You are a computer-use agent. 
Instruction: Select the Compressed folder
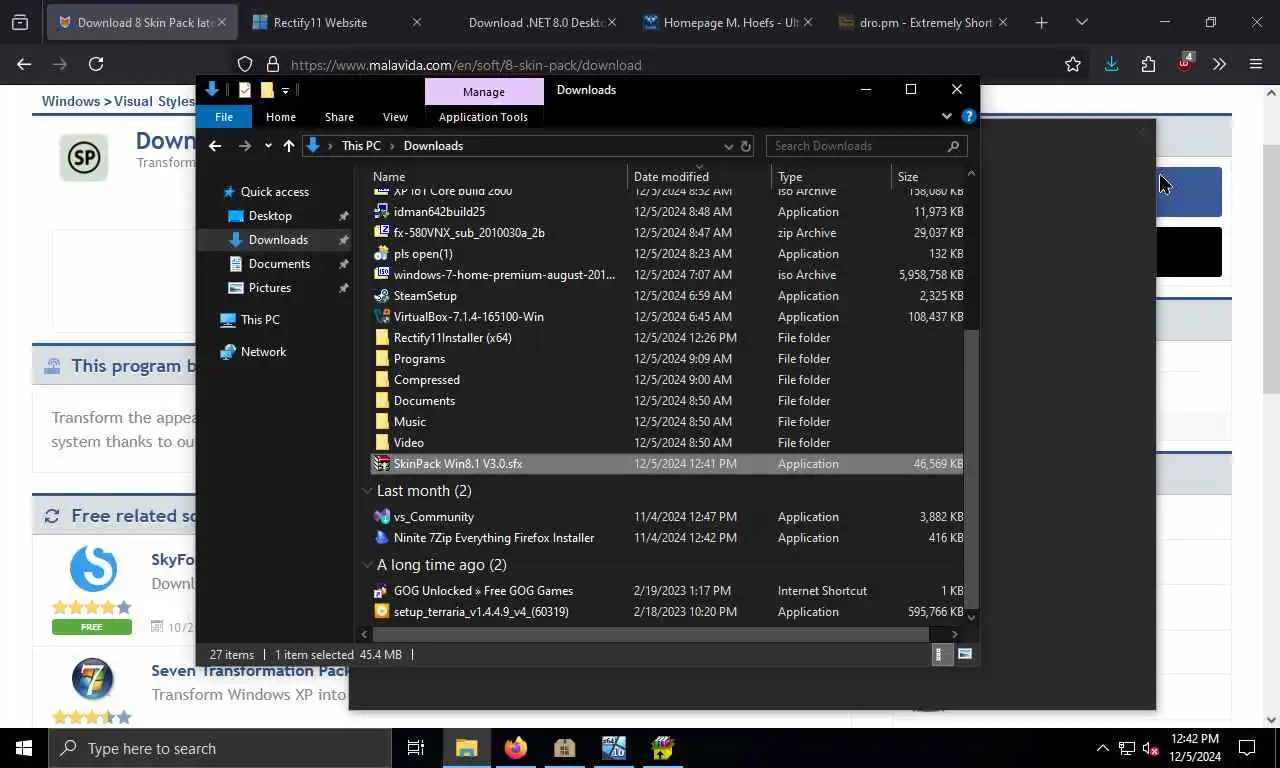(426, 380)
